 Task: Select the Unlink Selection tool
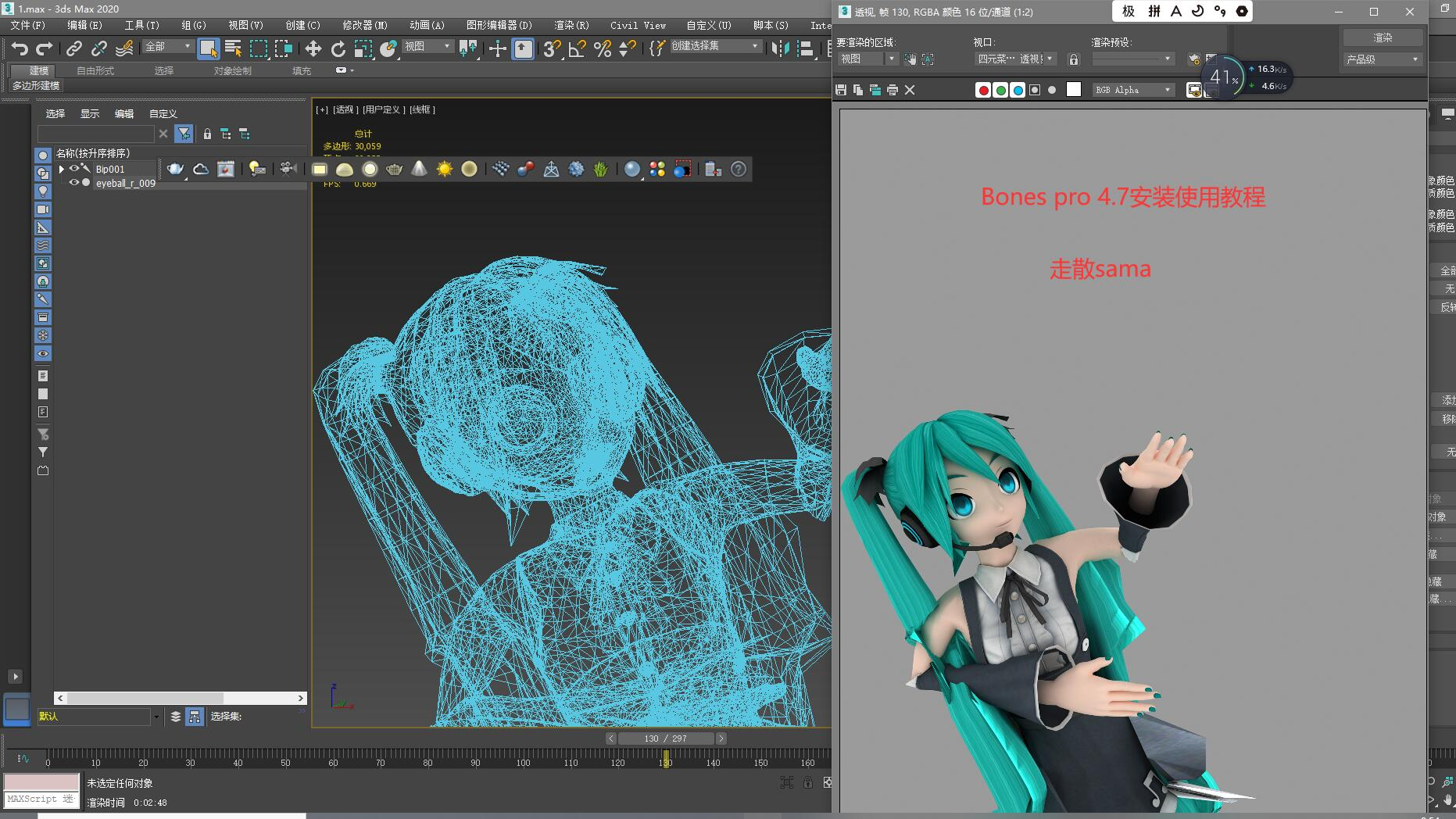98,48
